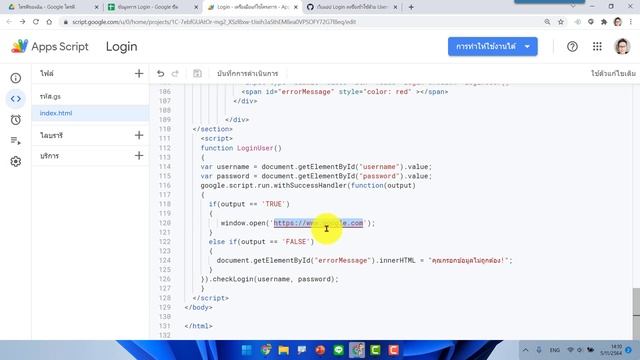Add a new file with plus icon
Viewport: 640px width, 360px height.
pos(139,73)
